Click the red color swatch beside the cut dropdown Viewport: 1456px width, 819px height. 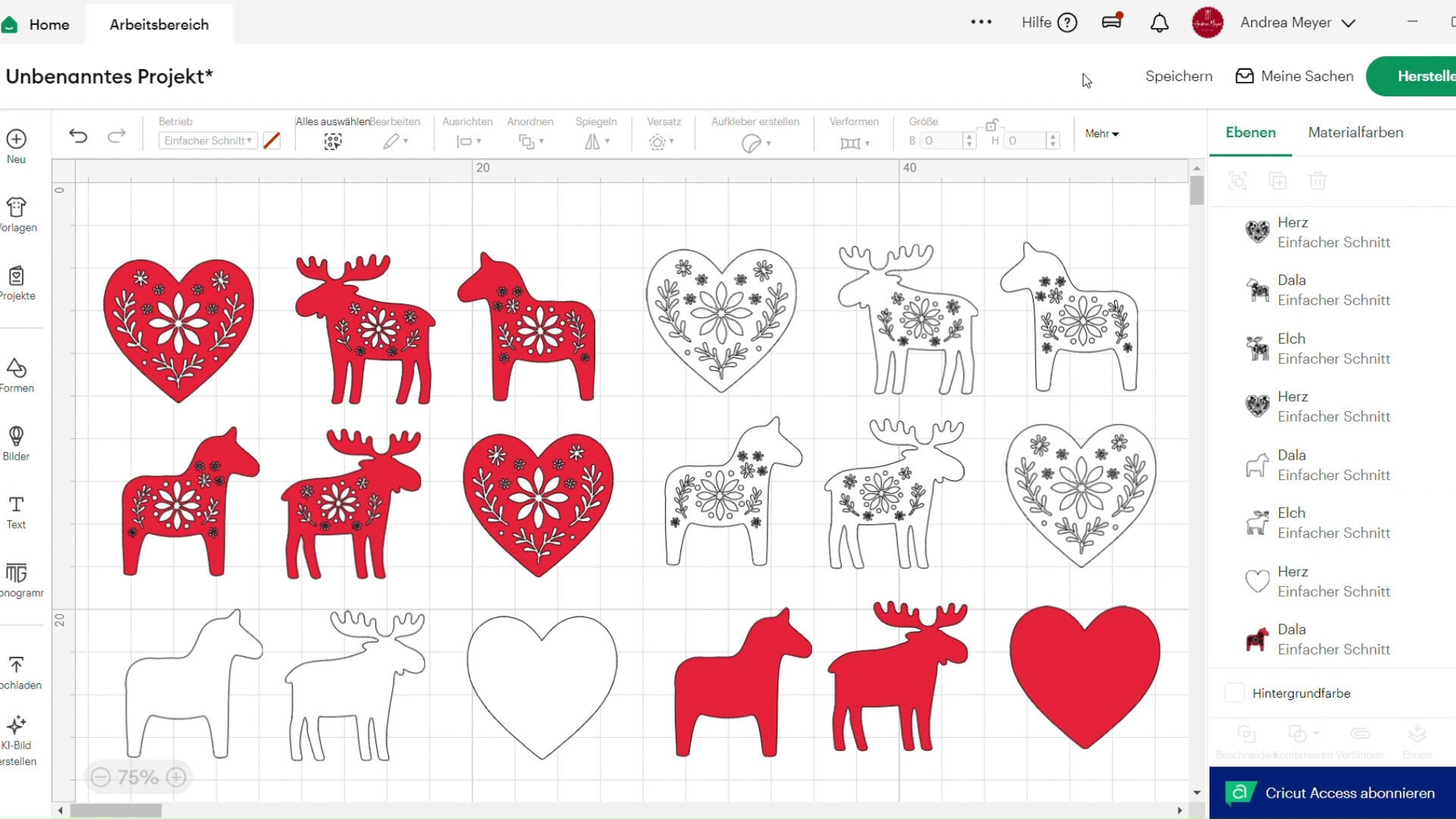click(x=271, y=140)
